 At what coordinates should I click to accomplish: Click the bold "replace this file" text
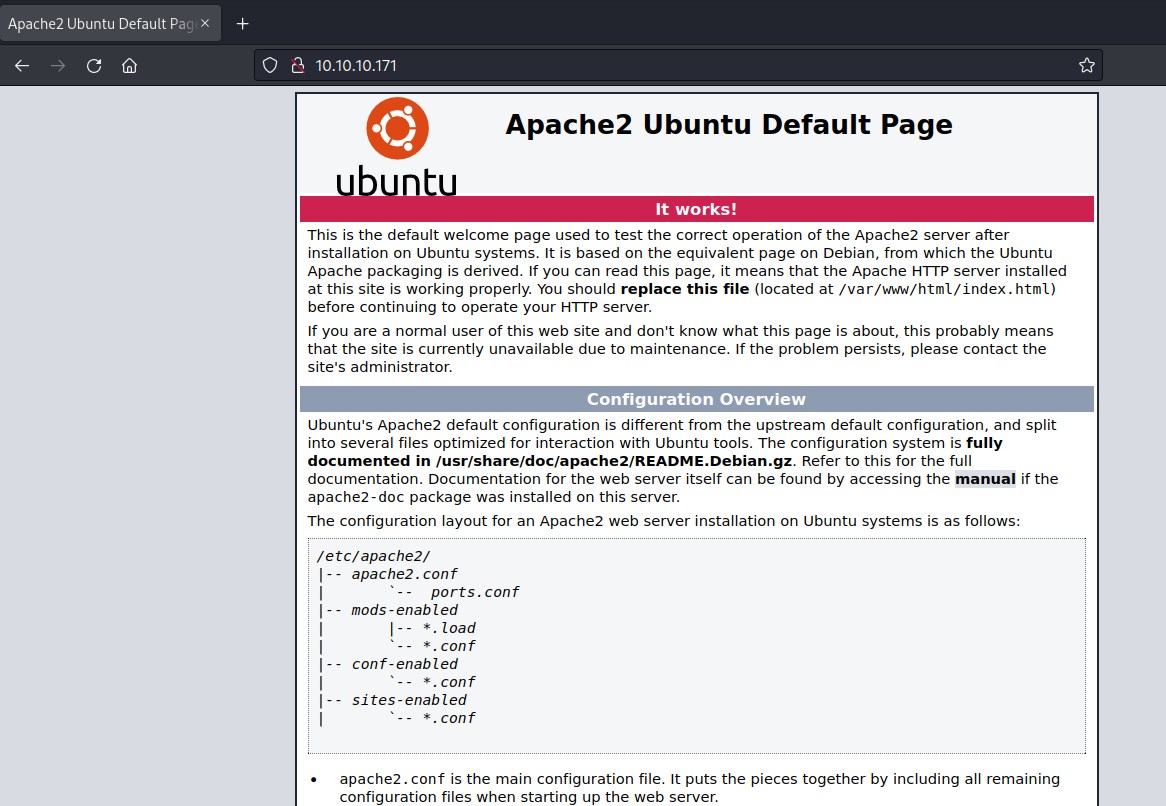coord(685,289)
